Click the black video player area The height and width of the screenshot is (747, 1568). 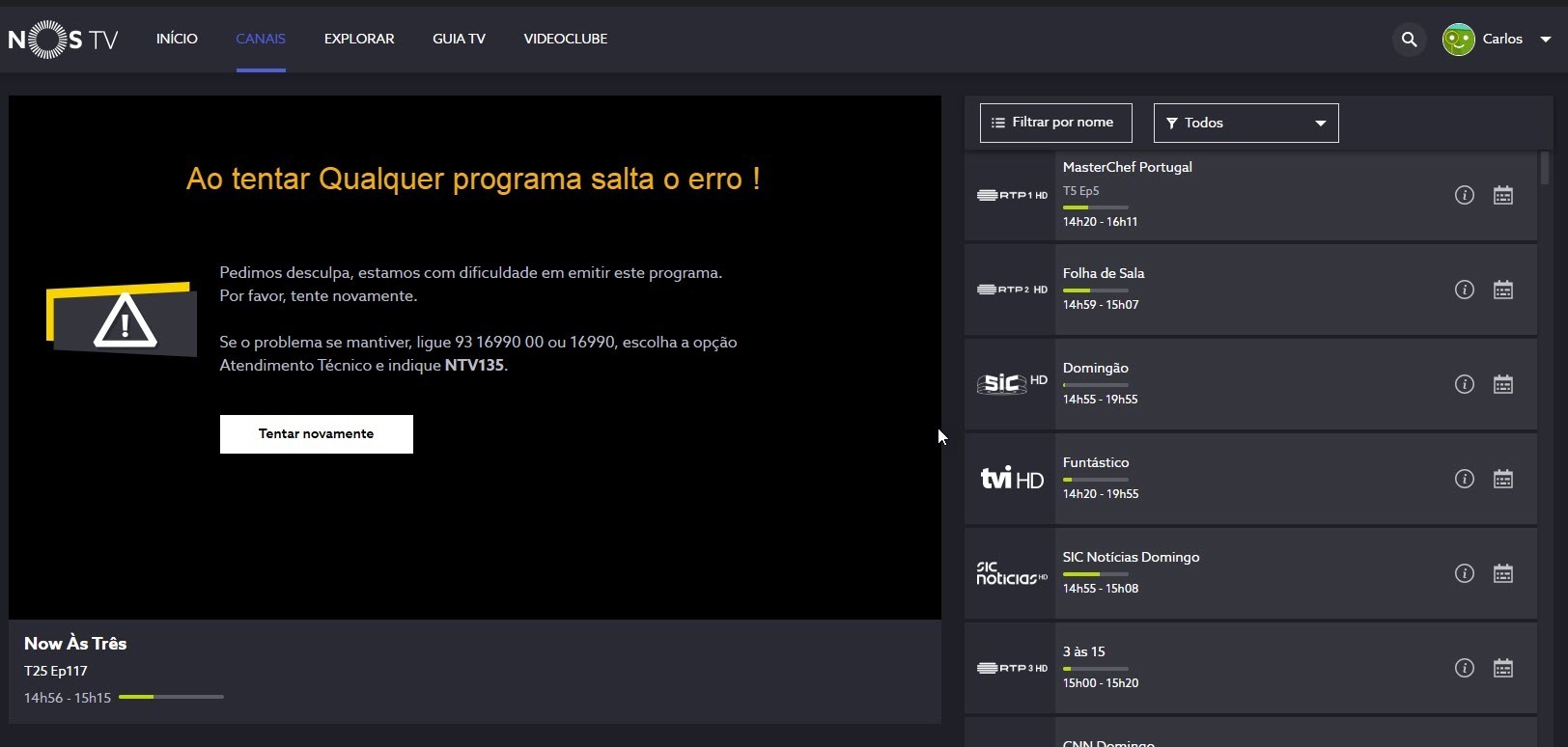pos(475,357)
